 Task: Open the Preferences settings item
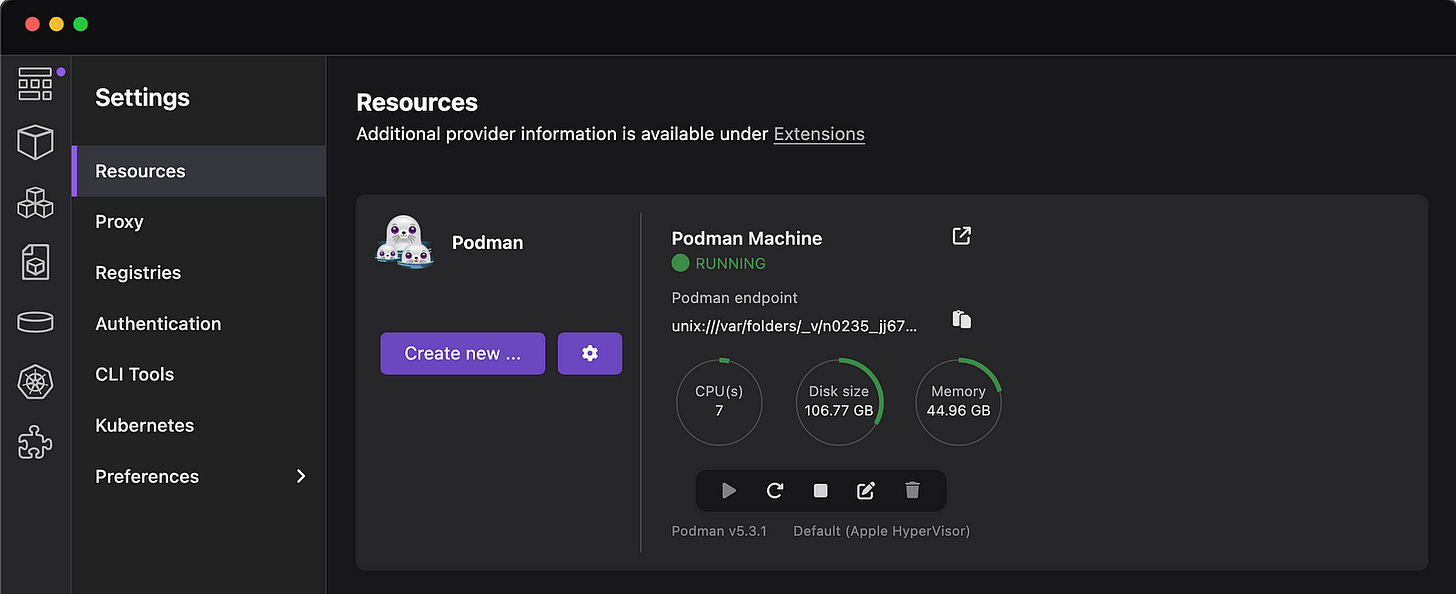[x=199, y=476]
